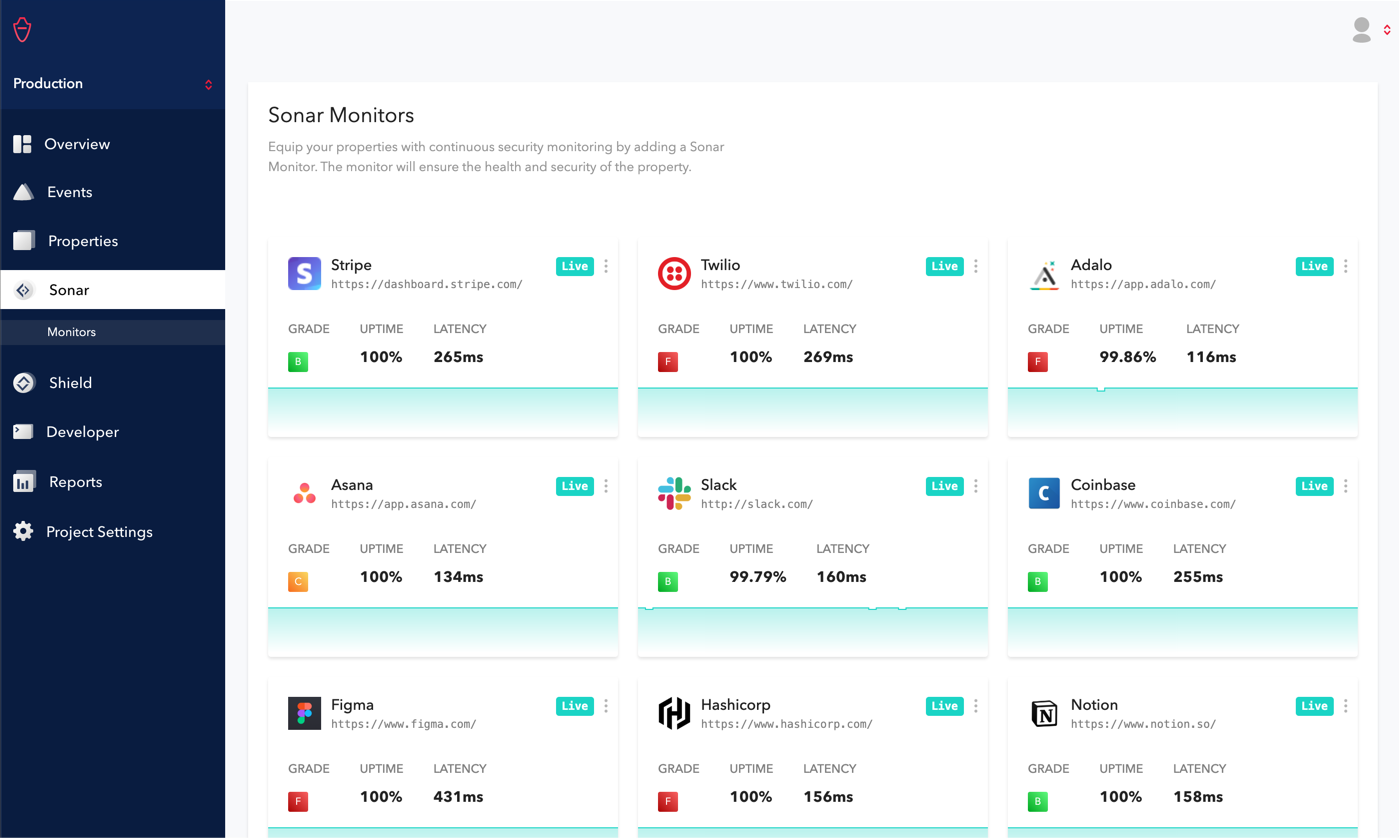Click Stripe's Live status badge
Viewport: 1400px width, 838px height.
(575, 266)
